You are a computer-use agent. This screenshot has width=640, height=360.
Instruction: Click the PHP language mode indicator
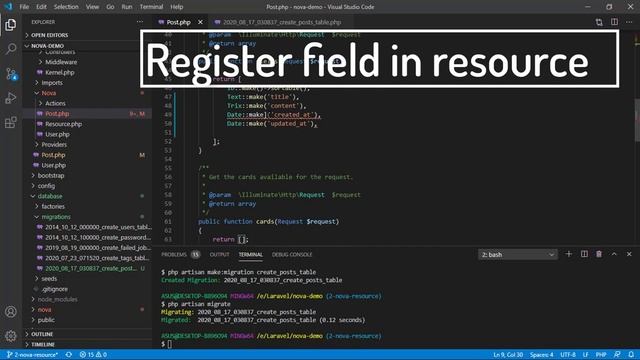pyautogui.click(x=601, y=355)
